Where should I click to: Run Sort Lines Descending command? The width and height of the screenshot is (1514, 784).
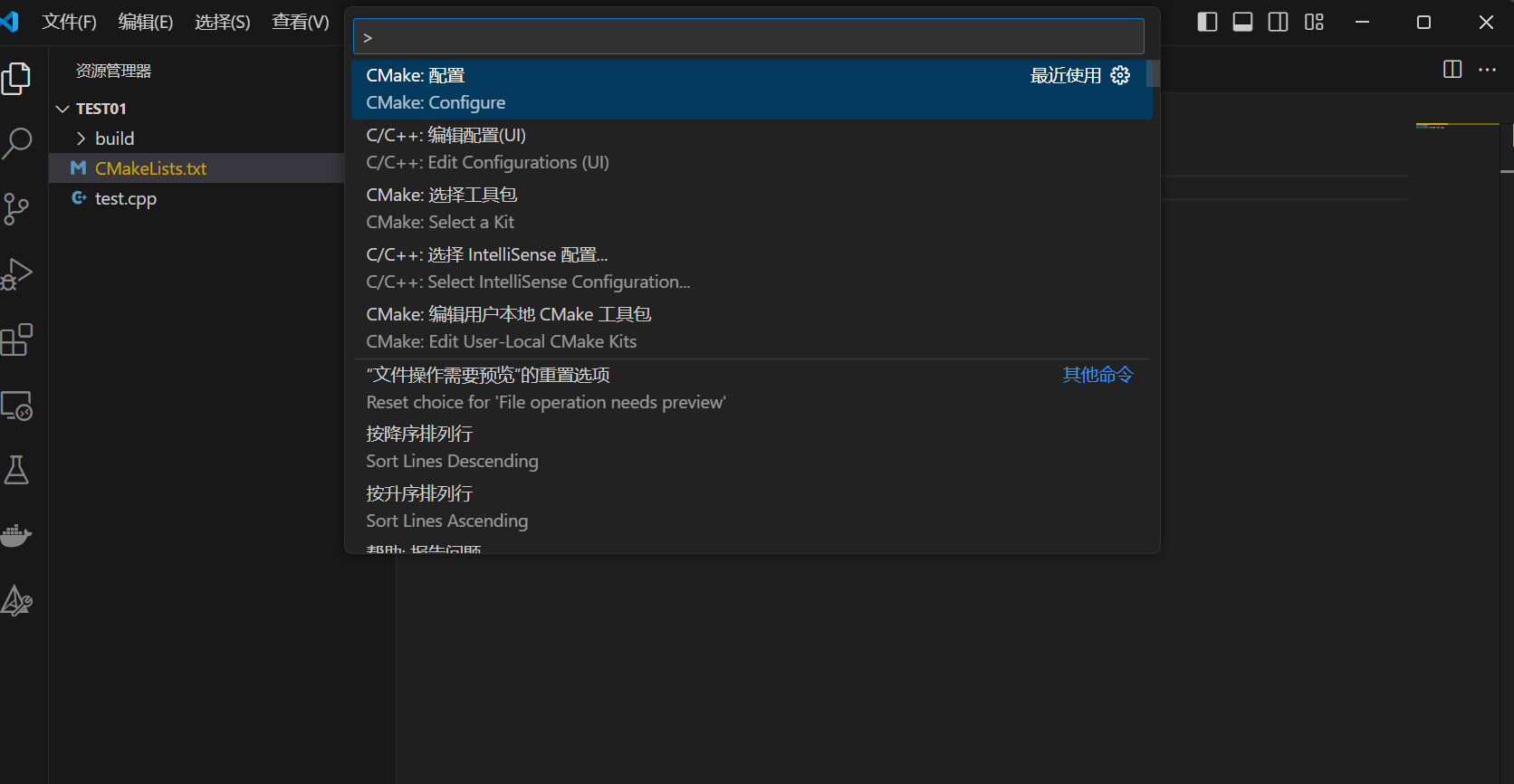pos(752,447)
